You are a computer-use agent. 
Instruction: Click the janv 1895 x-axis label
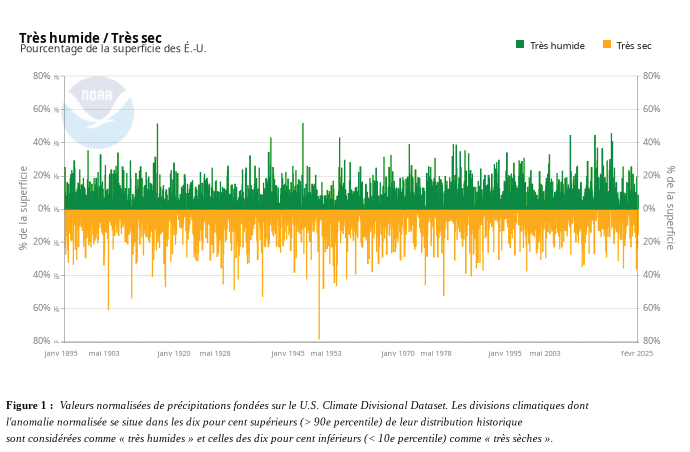(x=61, y=353)
